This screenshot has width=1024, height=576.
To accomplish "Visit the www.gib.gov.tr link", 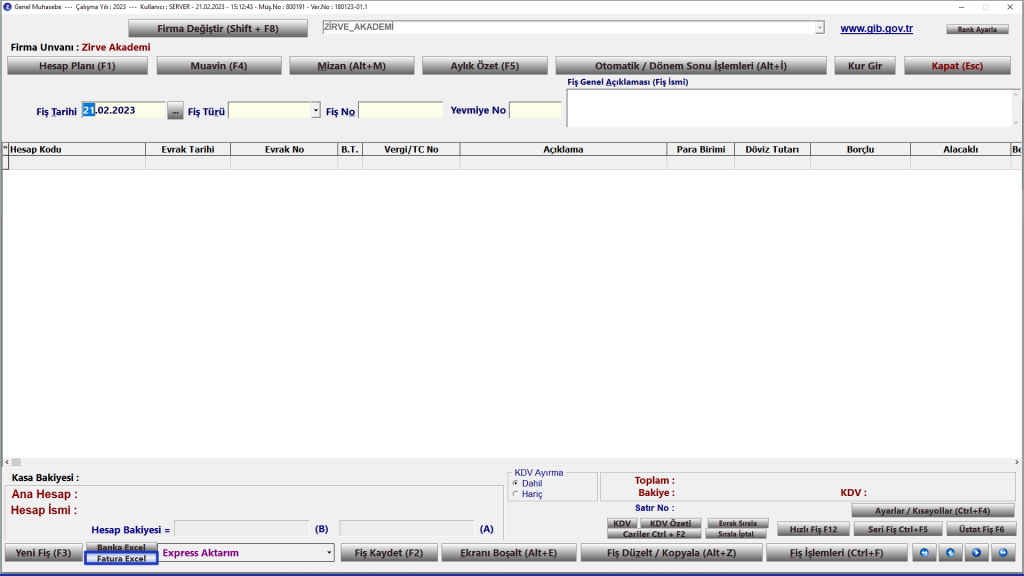I will coord(876,28).
